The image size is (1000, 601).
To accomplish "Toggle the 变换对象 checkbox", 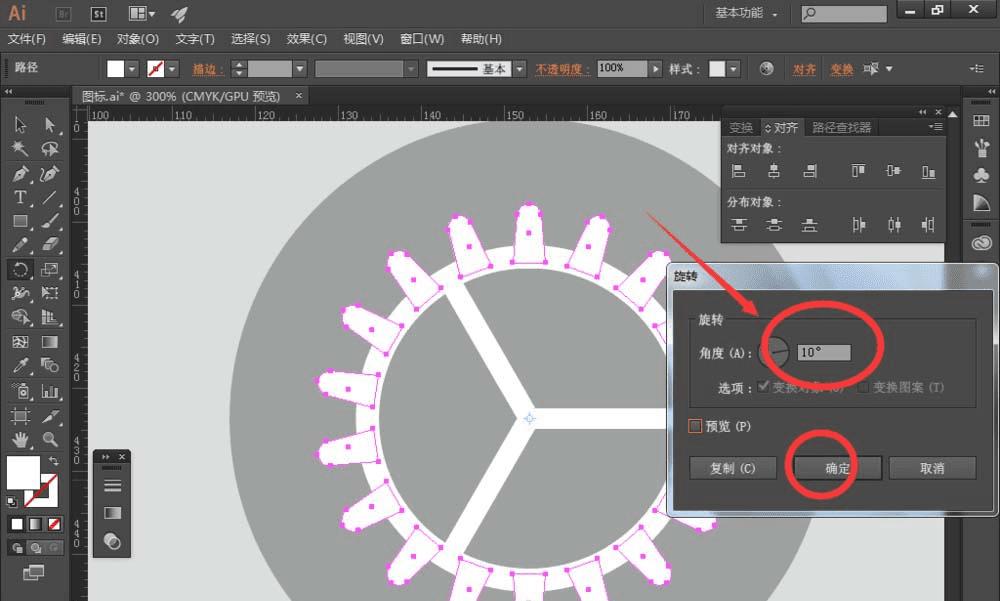I will point(763,387).
